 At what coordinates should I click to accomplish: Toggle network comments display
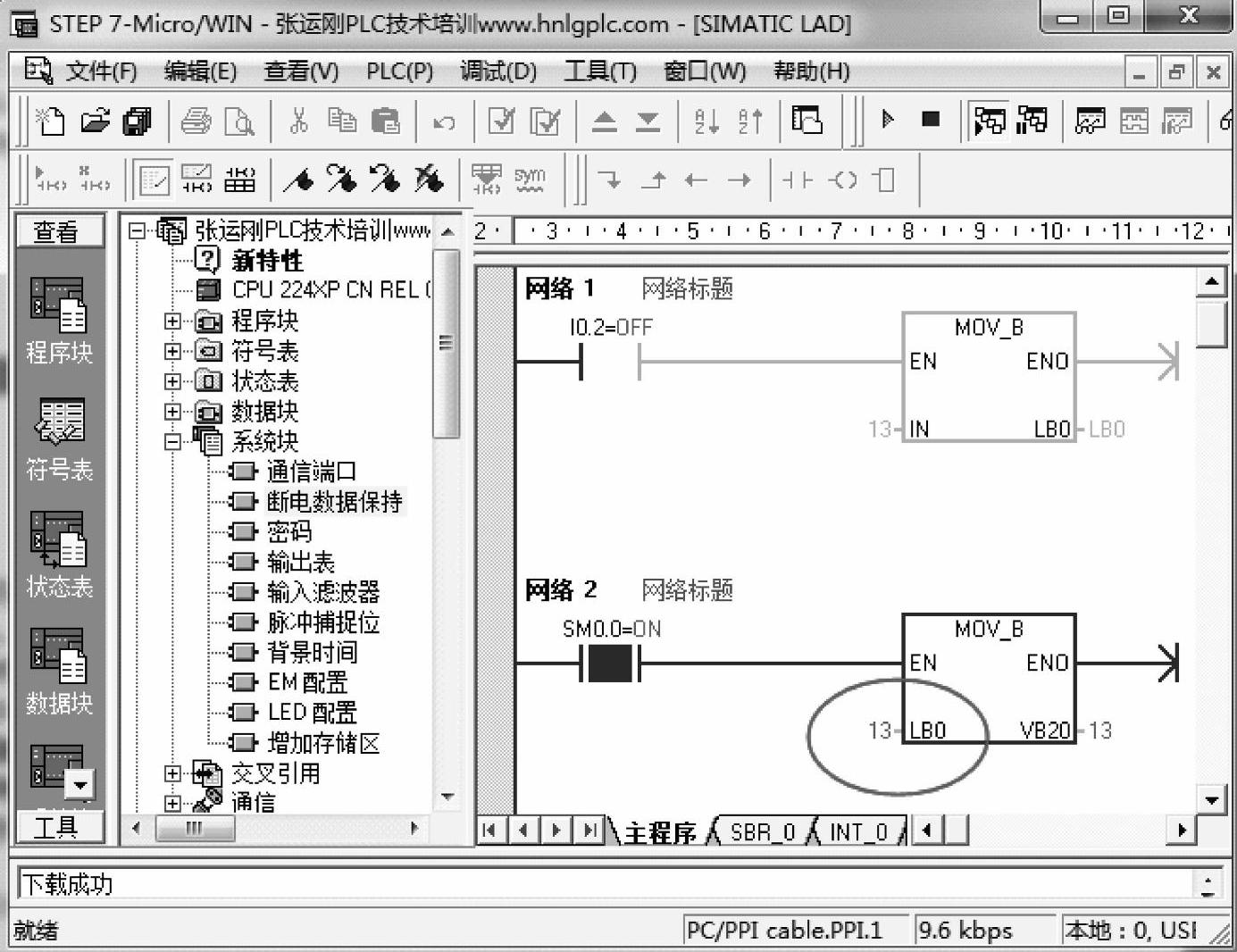[x=196, y=180]
